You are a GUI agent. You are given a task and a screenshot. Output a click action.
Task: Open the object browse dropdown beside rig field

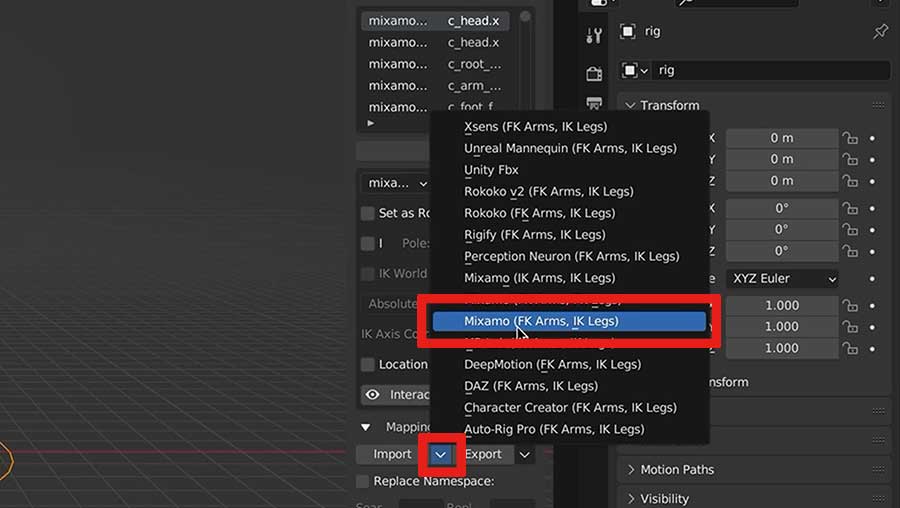click(635, 70)
